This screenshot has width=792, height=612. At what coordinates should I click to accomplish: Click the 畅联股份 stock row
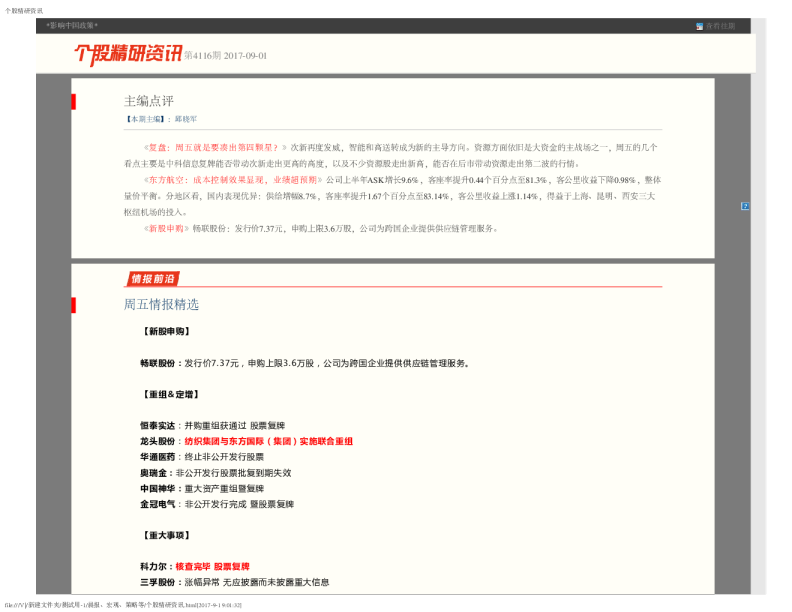click(306, 363)
